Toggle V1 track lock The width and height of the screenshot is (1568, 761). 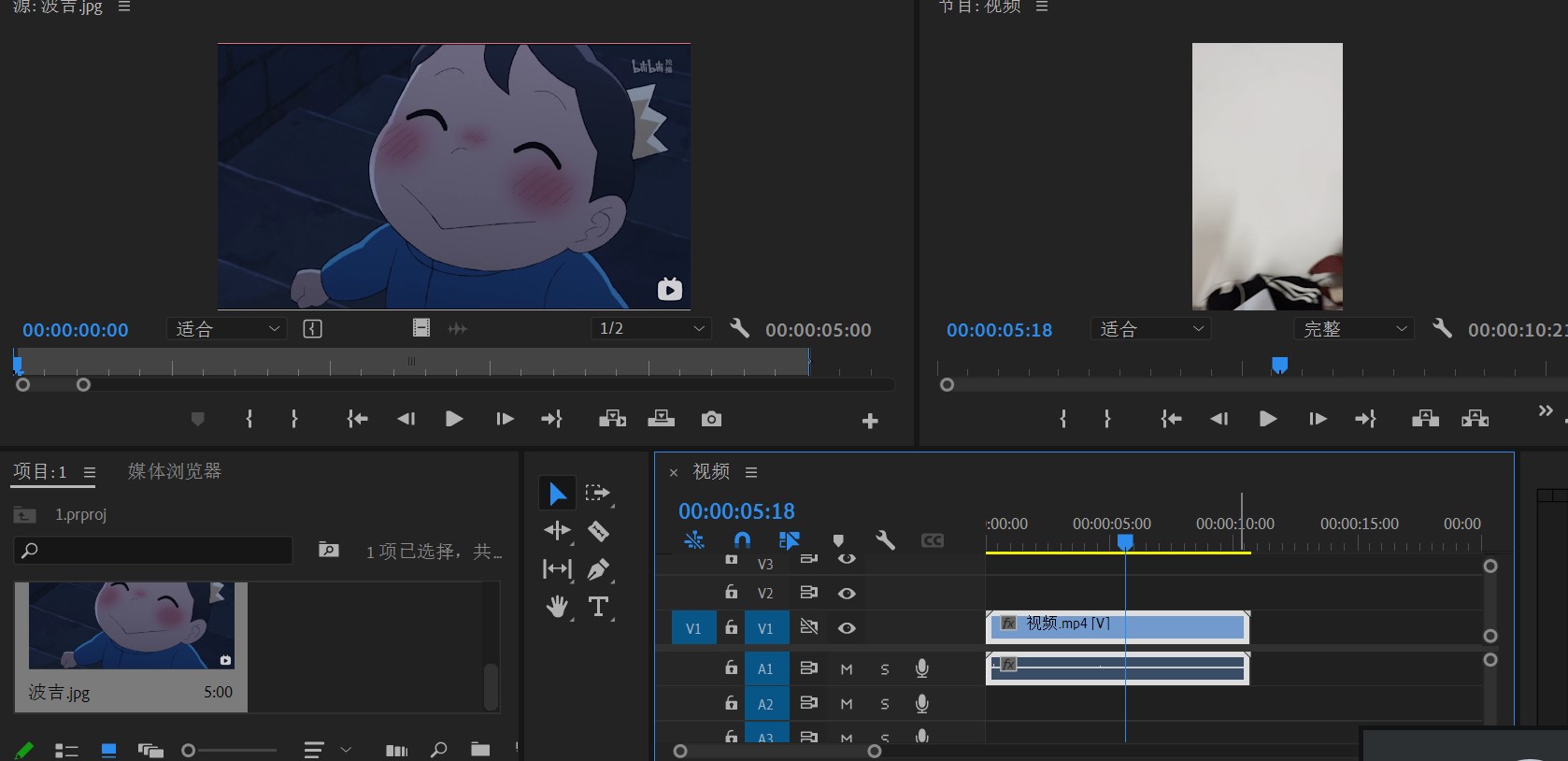point(732,627)
